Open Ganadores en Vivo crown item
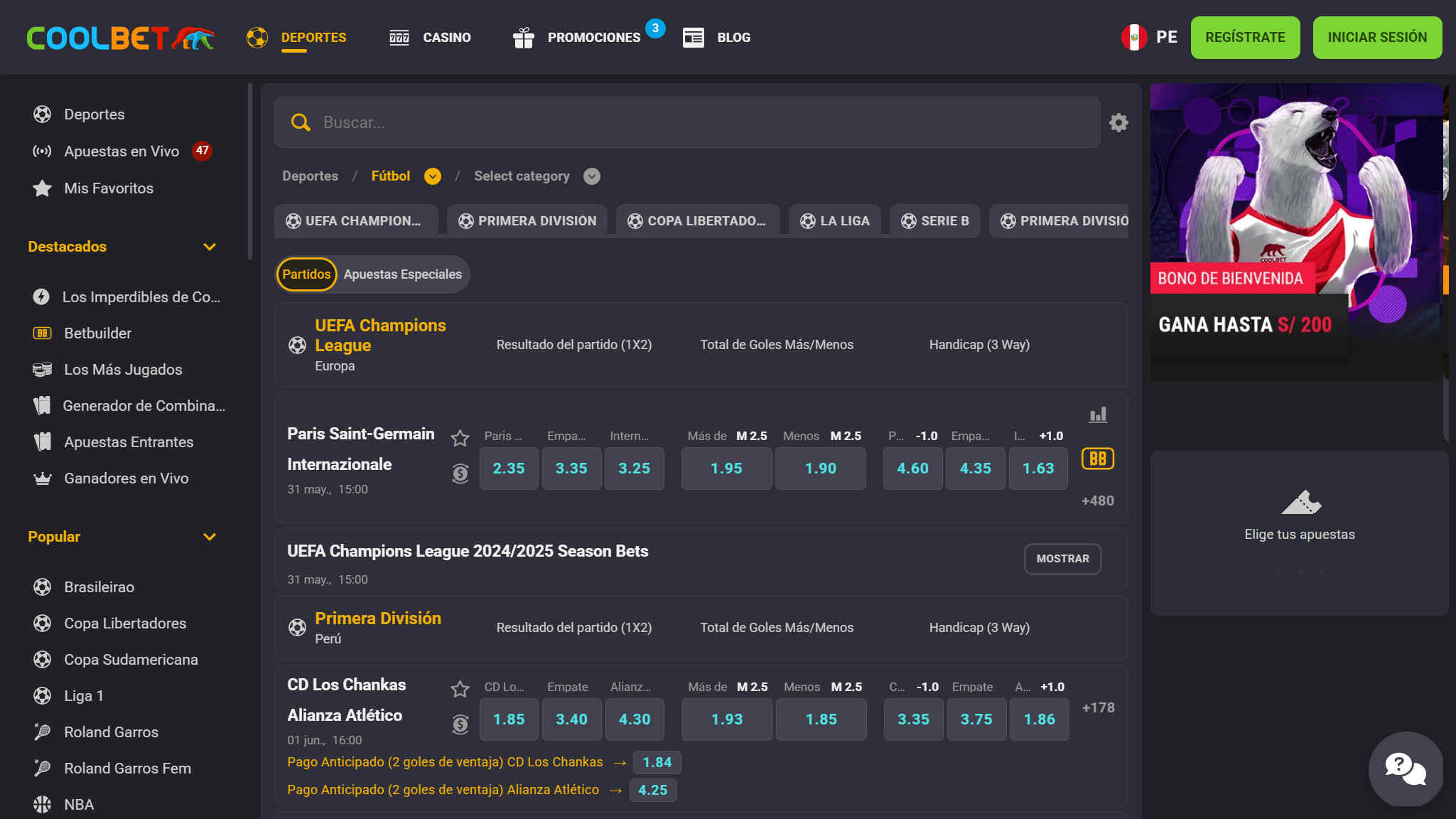This screenshot has height=819, width=1456. pyautogui.click(x=111, y=478)
